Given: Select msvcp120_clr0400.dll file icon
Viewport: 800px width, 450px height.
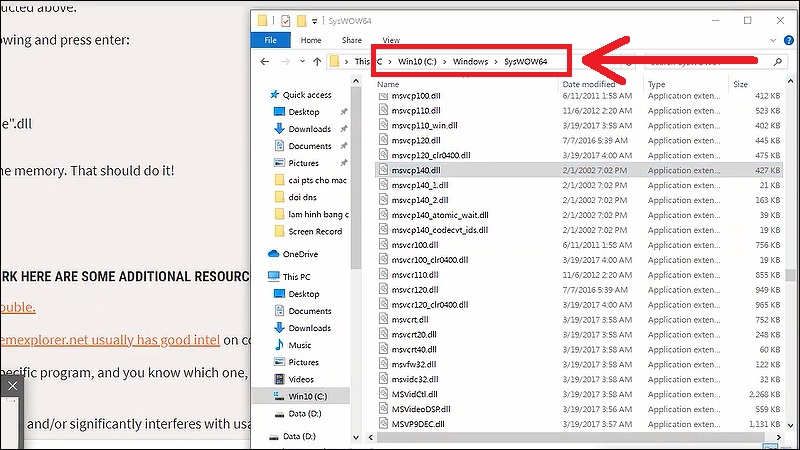Looking at the screenshot, I should (x=384, y=155).
